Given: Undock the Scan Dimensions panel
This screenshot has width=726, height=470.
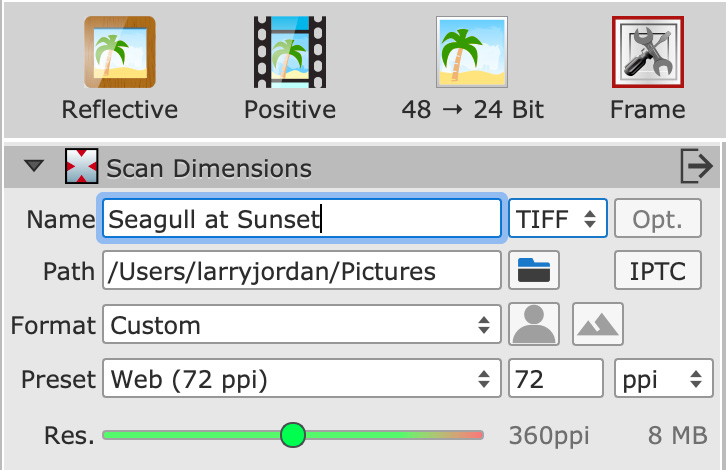Looking at the screenshot, I should click(696, 166).
